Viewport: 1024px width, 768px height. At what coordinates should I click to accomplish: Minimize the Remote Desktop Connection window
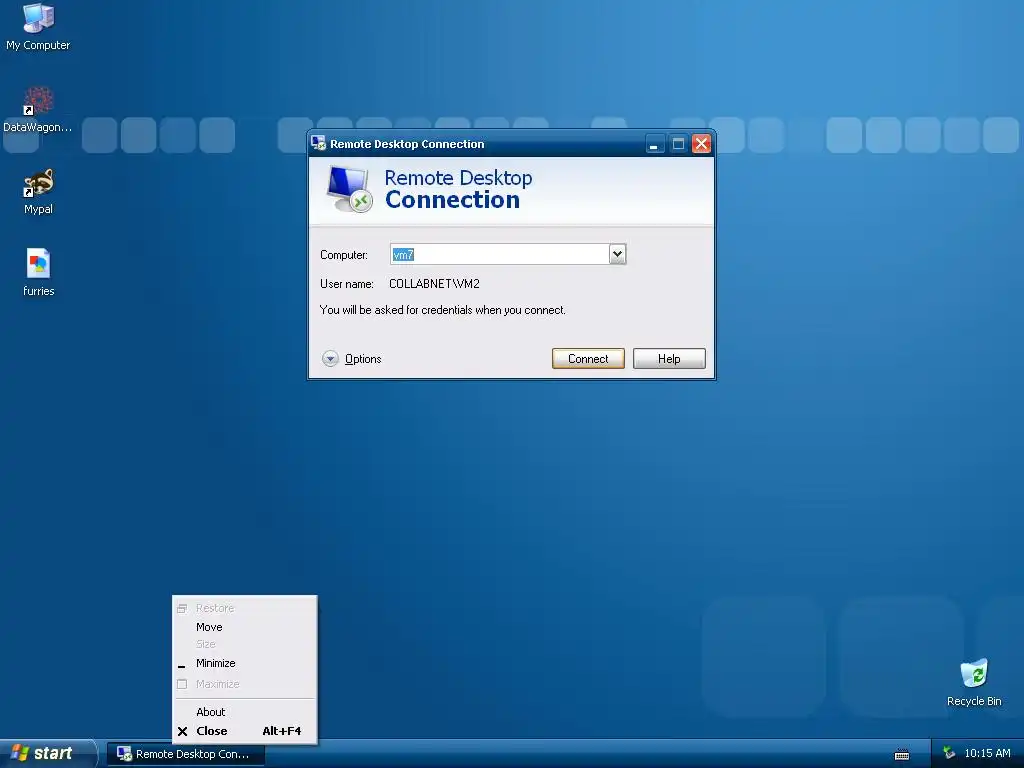point(654,144)
